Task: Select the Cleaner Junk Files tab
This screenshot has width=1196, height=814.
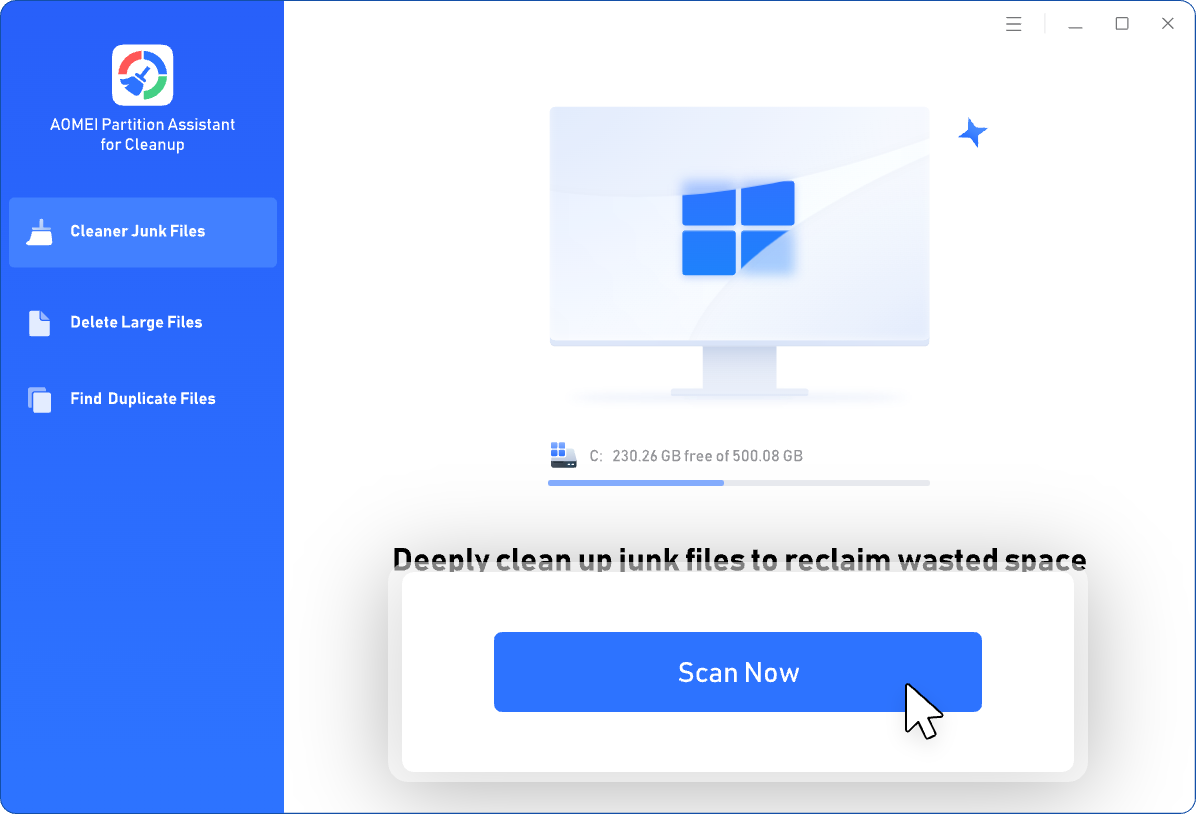Action: tap(143, 232)
